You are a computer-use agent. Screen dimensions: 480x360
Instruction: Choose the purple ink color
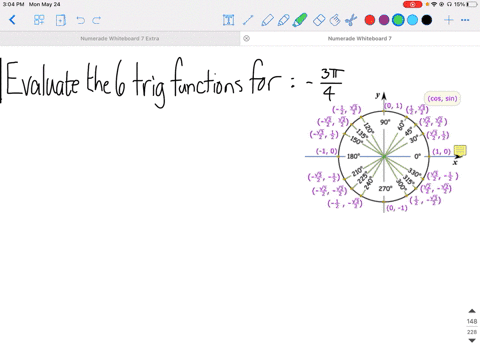pos(384,20)
